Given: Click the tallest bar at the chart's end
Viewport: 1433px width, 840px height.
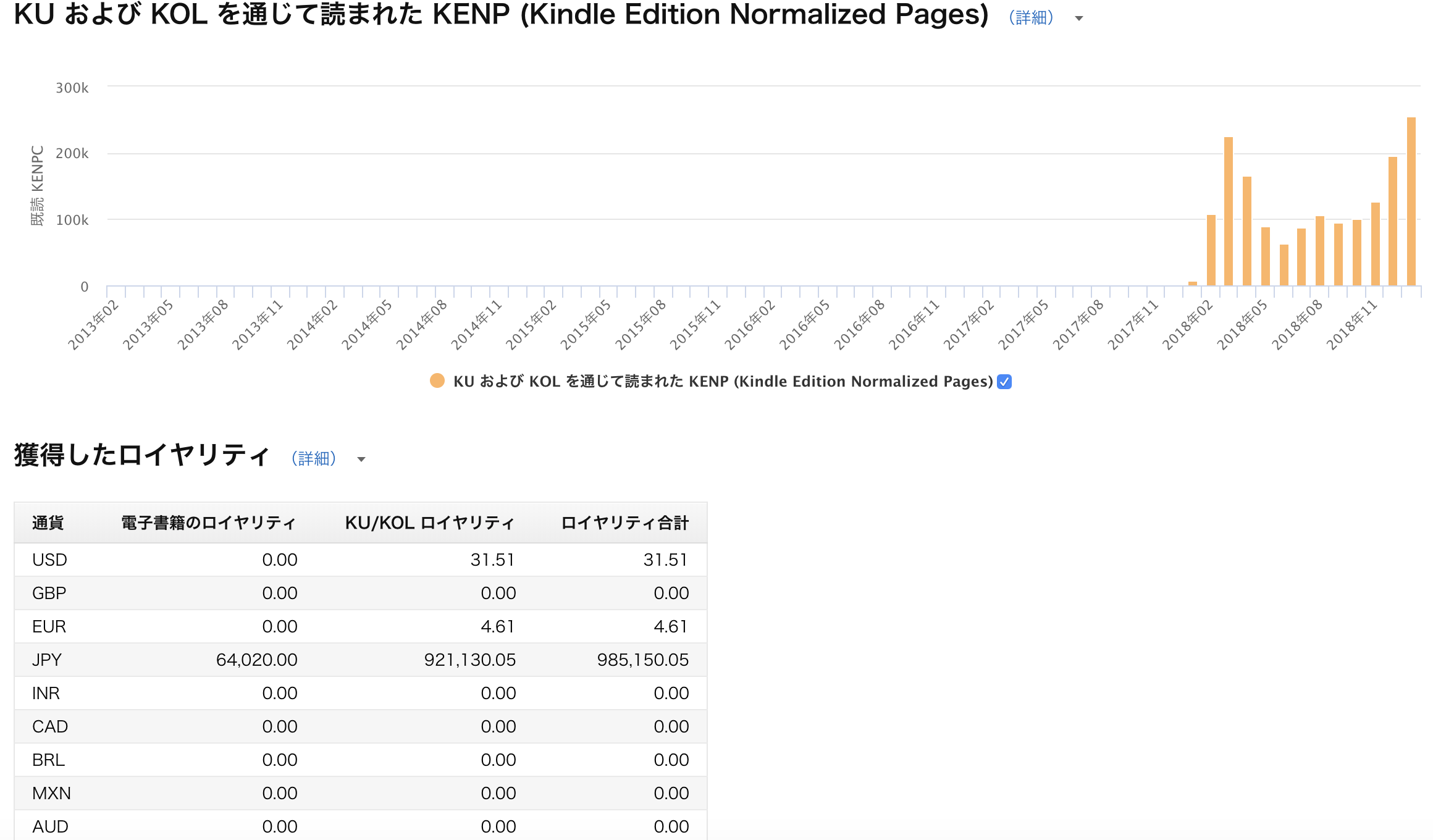Looking at the screenshot, I should tap(1411, 201).
